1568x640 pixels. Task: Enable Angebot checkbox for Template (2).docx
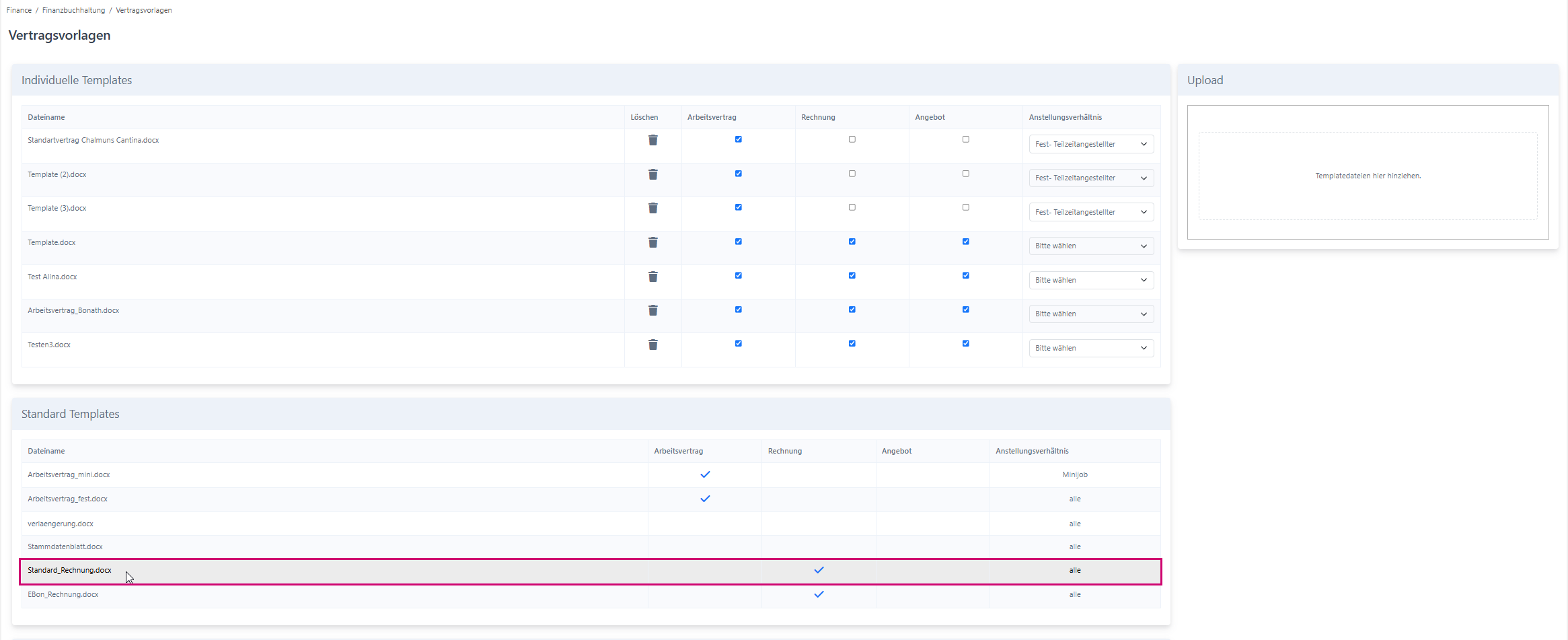coord(966,174)
